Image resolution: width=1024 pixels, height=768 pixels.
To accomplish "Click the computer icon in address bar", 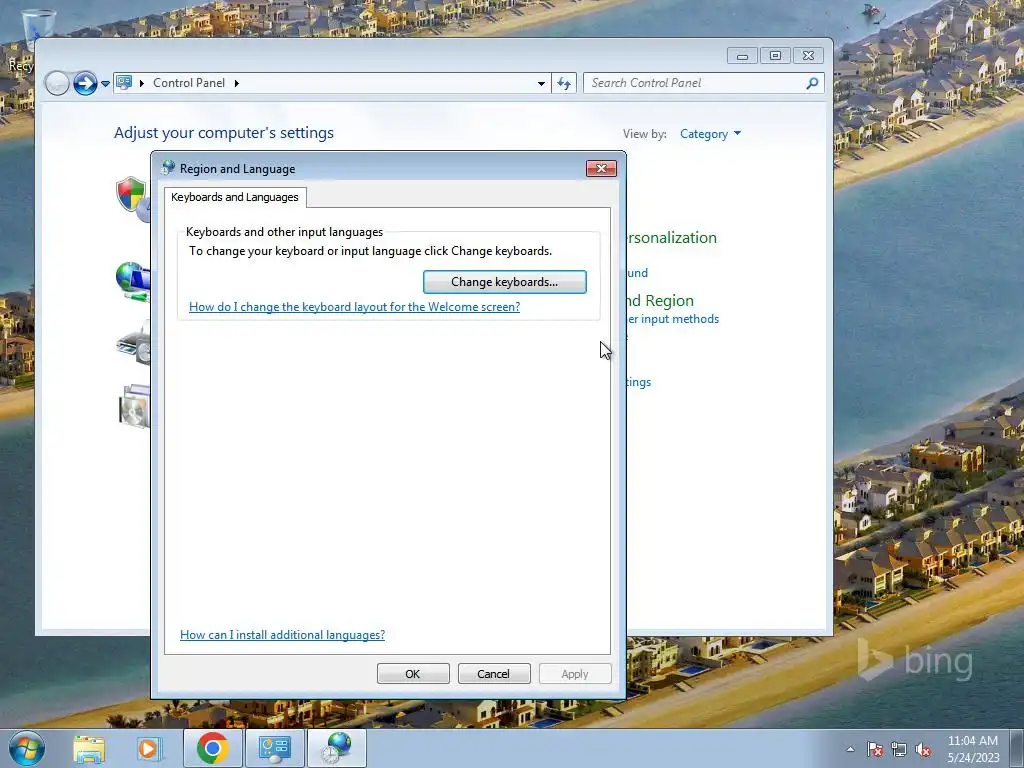I will (x=124, y=83).
